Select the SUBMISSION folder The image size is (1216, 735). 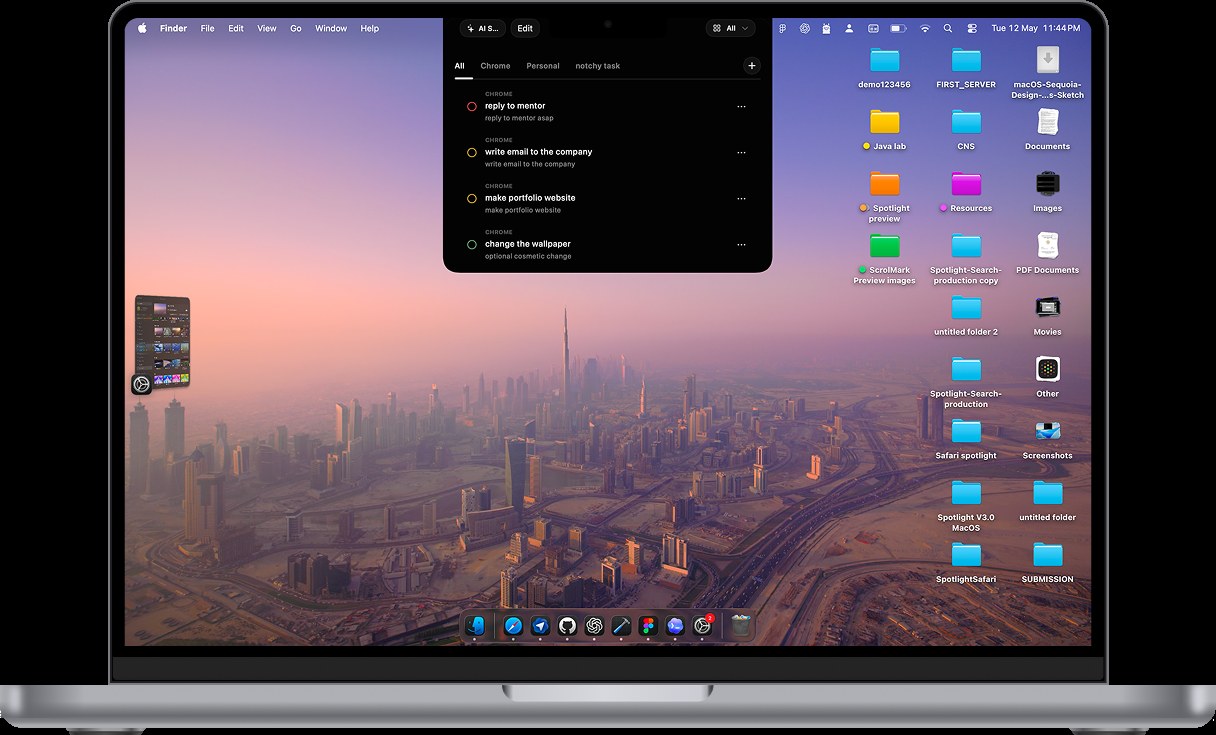click(x=1047, y=563)
